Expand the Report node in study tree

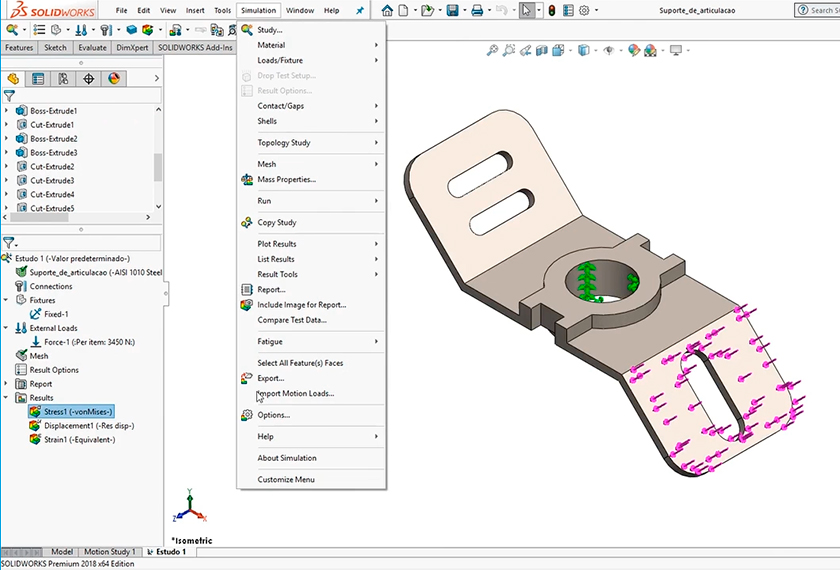(x=7, y=384)
